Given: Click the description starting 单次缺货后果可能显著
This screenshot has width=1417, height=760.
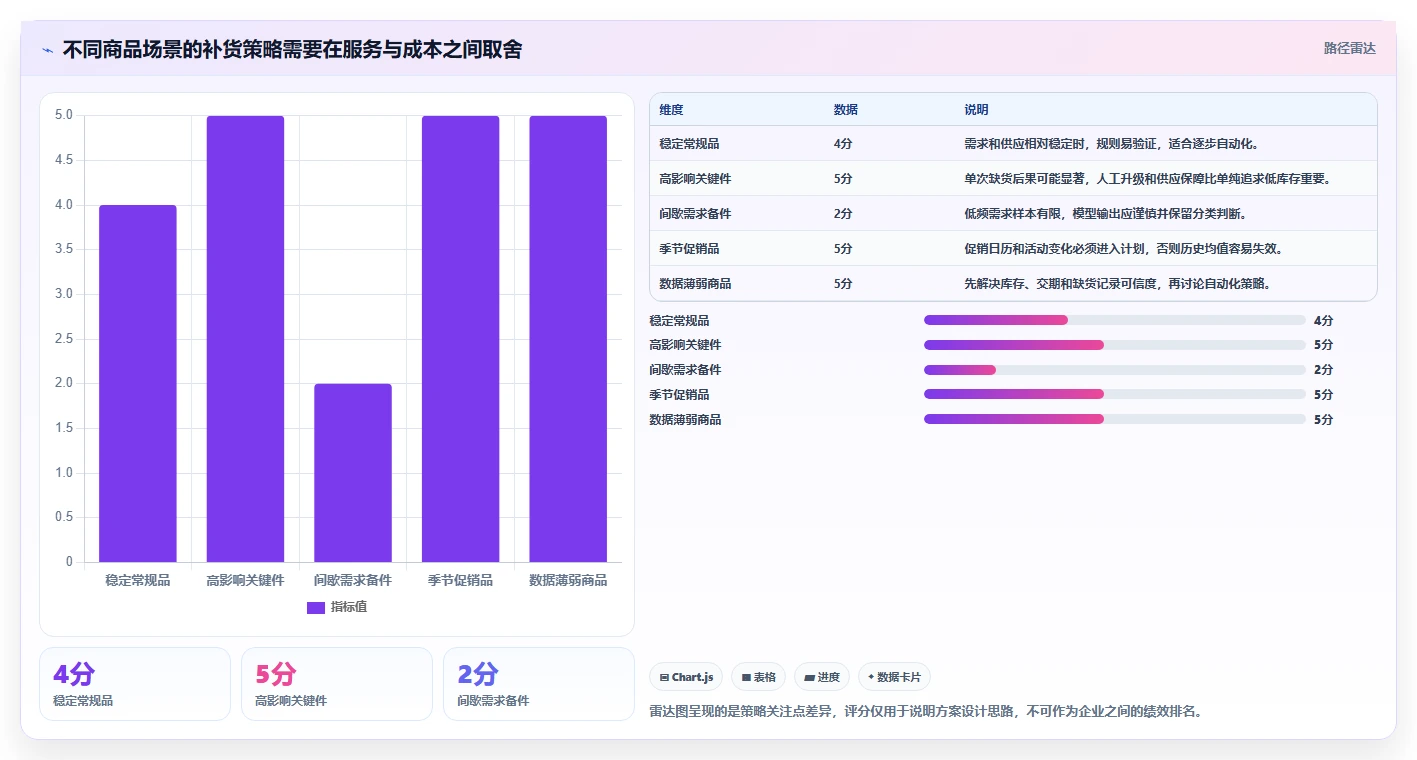Looking at the screenshot, I should (x=1150, y=178).
